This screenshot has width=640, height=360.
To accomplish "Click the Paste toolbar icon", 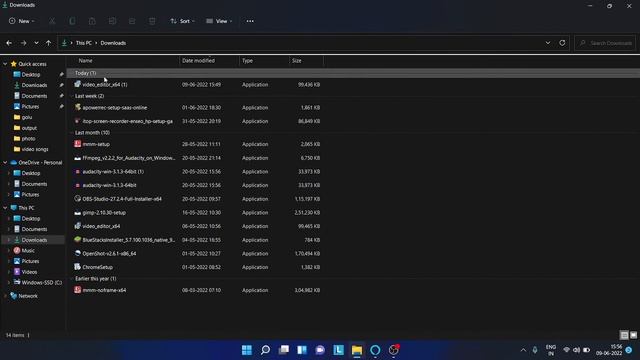I will 92,21.
